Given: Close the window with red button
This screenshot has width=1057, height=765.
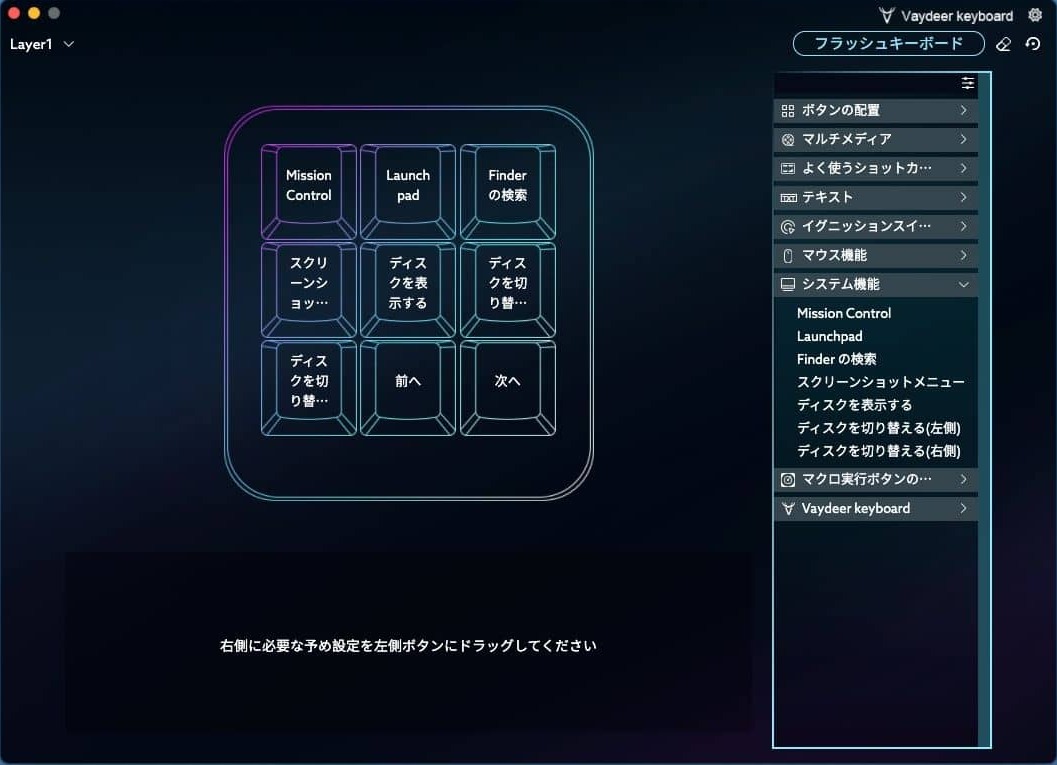Looking at the screenshot, I should pyautogui.click(x=13, y=13).
